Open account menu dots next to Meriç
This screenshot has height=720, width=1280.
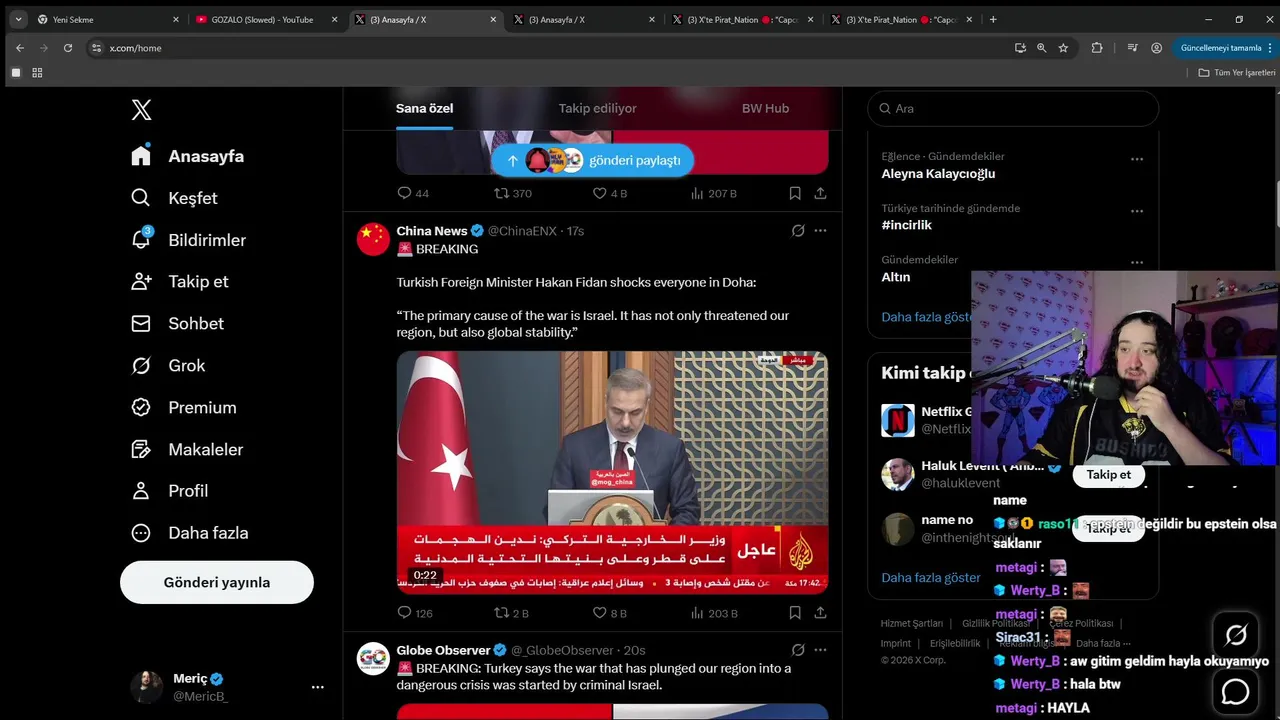tap(317, 687)
